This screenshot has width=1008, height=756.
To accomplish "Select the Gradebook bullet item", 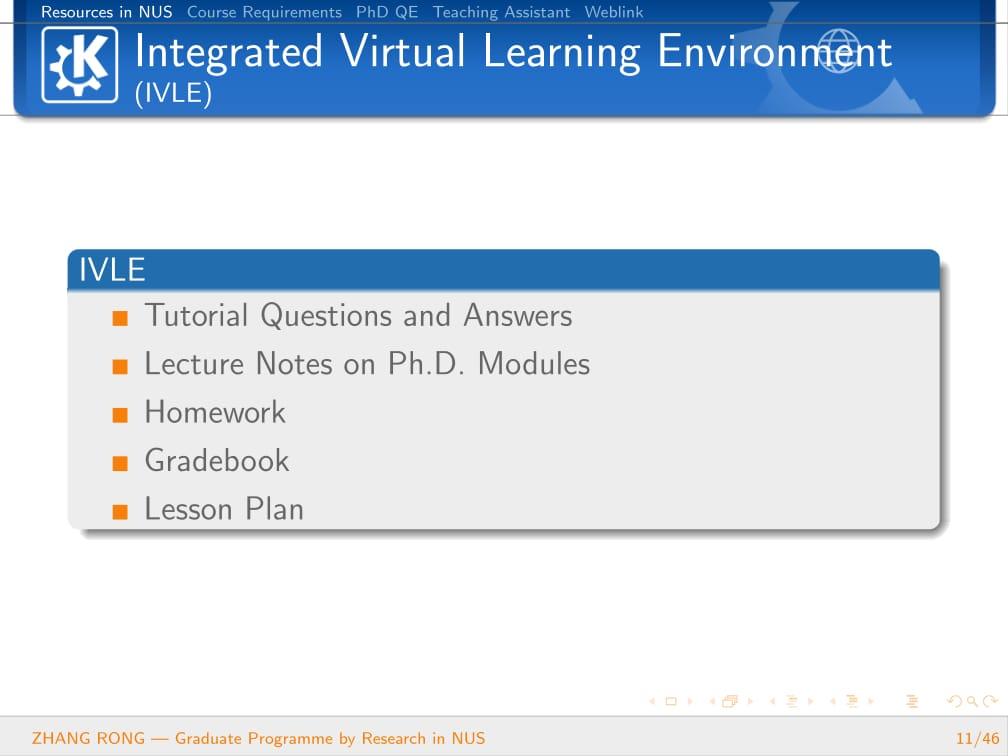I will (x=217, y=460).
